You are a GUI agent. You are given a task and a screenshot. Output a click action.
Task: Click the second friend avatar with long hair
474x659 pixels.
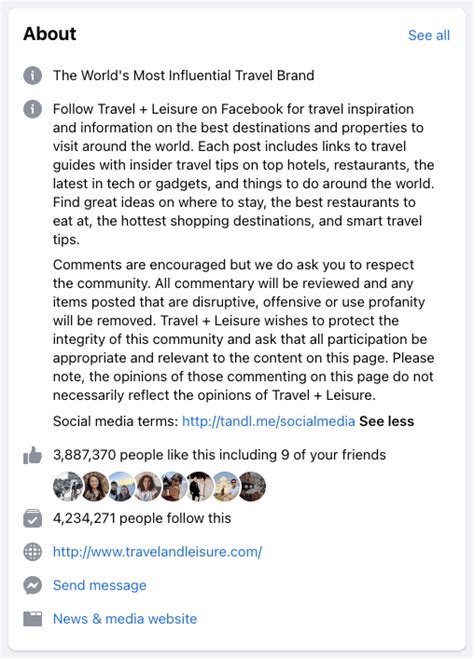(x=95, y=486)
